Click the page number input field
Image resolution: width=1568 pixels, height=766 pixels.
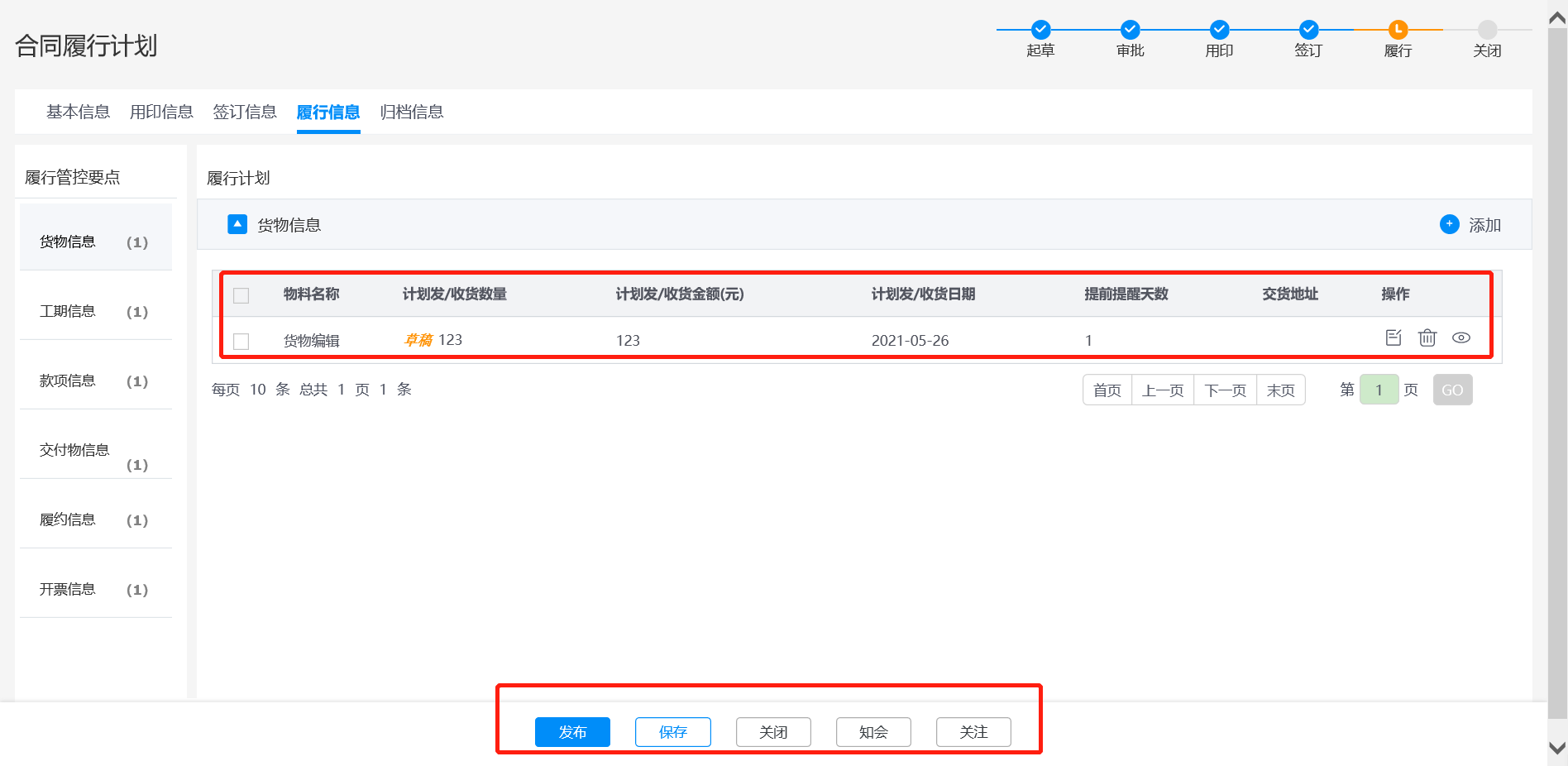1379,390
